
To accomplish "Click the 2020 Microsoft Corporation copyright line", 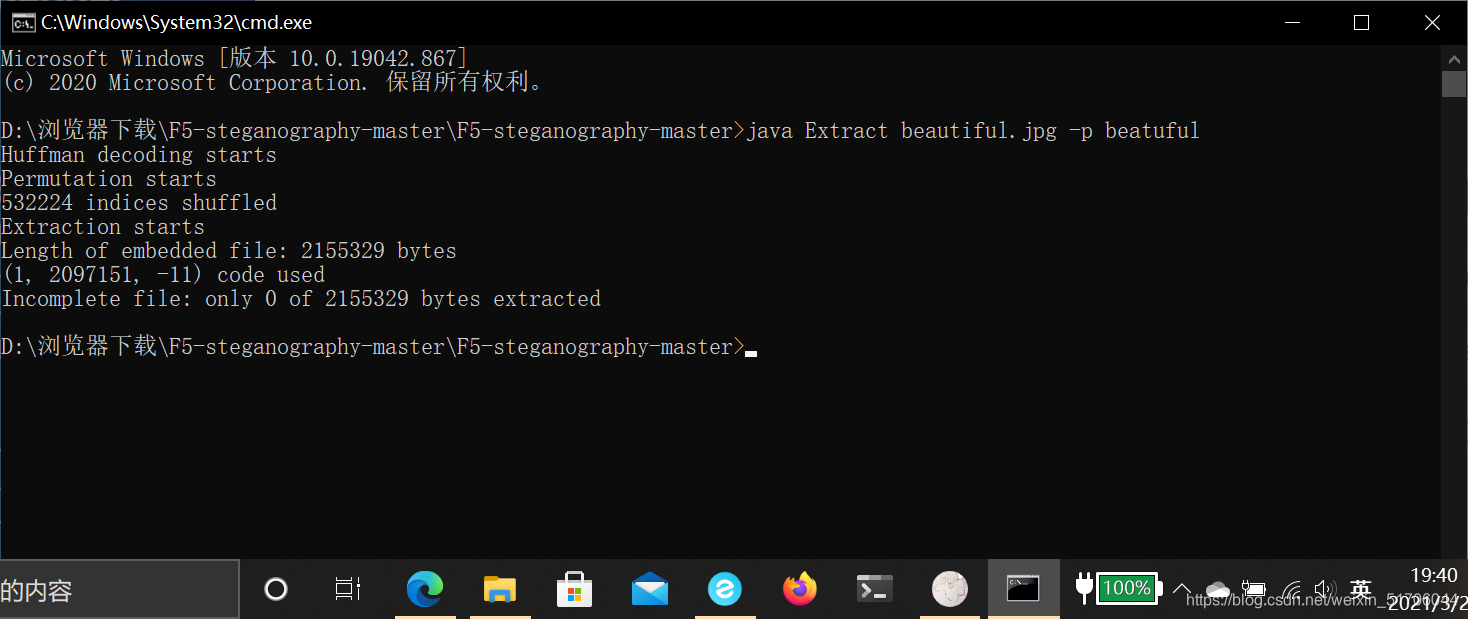I will (x=275, y=82).
